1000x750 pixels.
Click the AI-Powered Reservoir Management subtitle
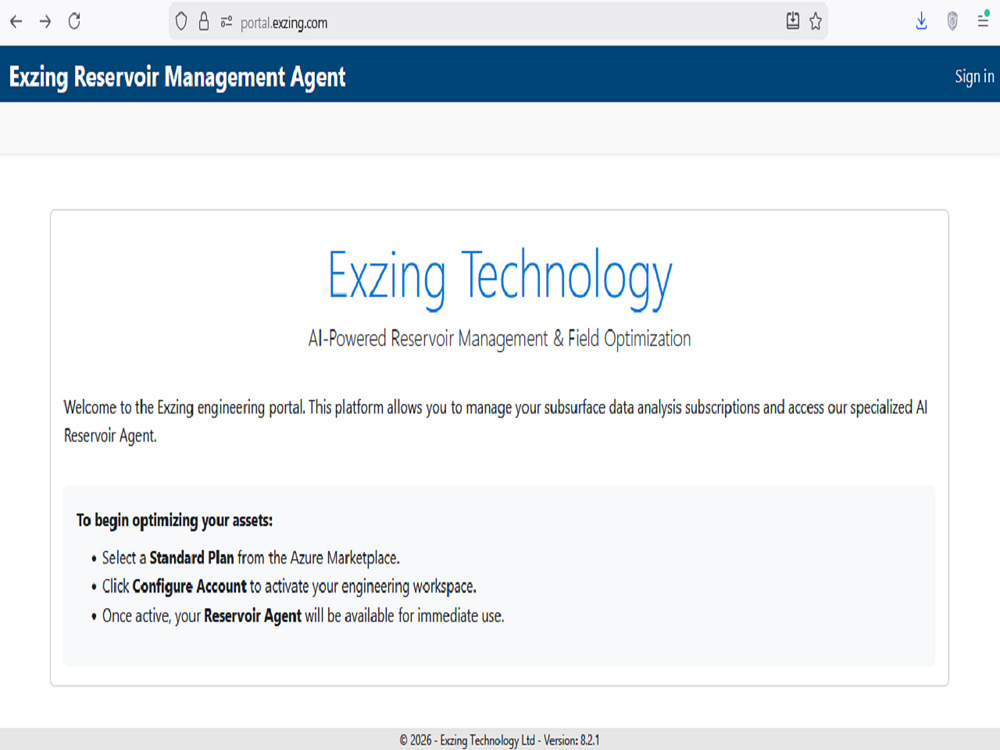pos(499,339)
